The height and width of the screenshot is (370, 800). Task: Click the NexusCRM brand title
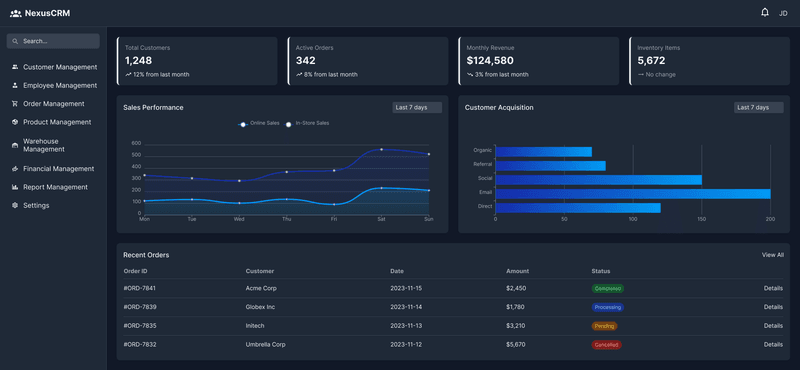(x=47, y=13)
